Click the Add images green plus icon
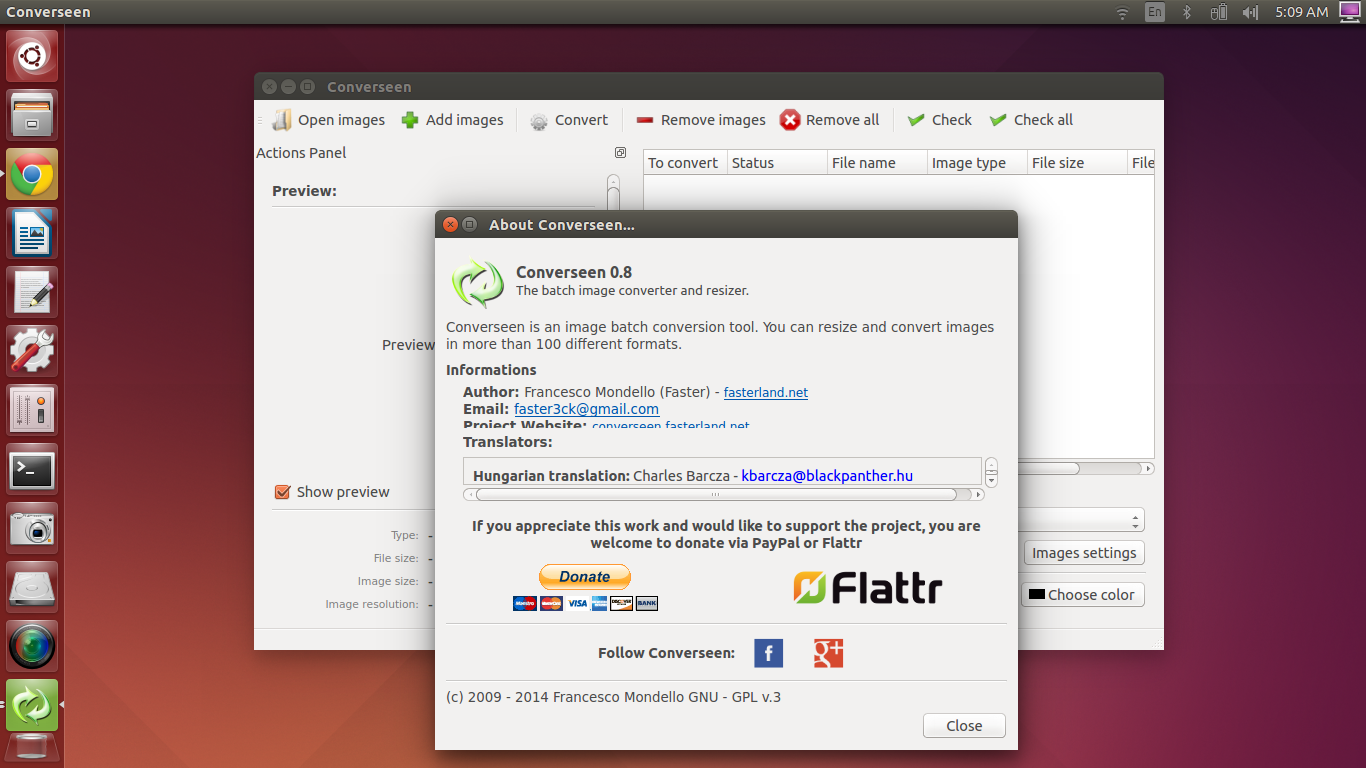Image resolution: width=1366 pixels, height=768 pixels. [x=410, y=120]
